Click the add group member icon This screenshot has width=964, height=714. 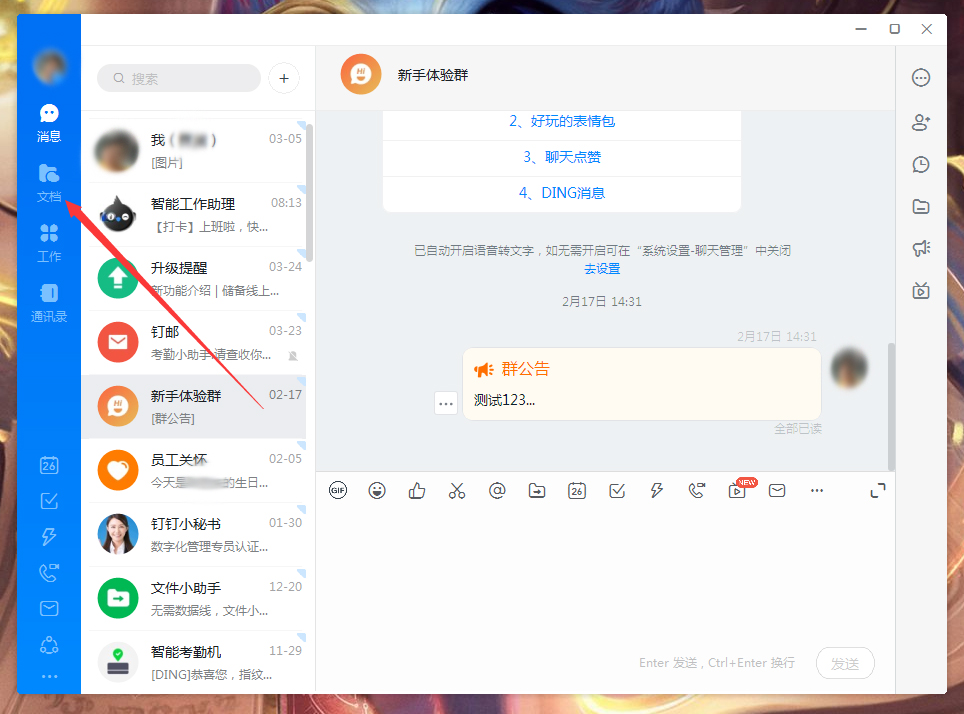(x=921, y=123)
